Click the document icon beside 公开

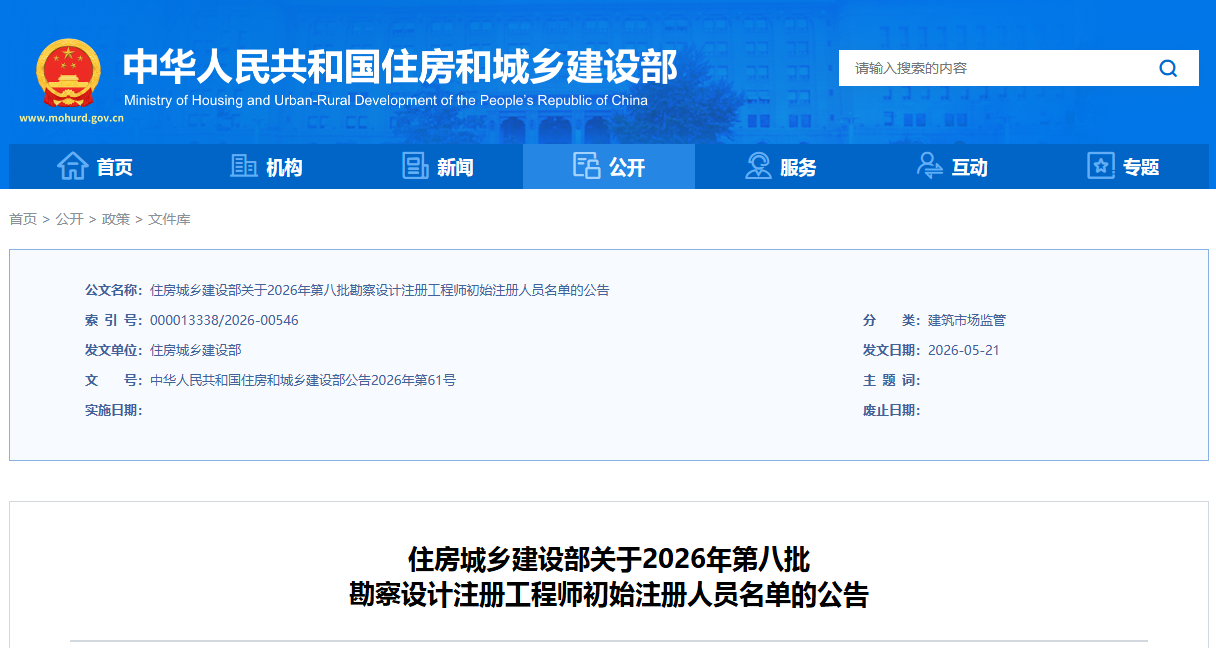(586, 166)
